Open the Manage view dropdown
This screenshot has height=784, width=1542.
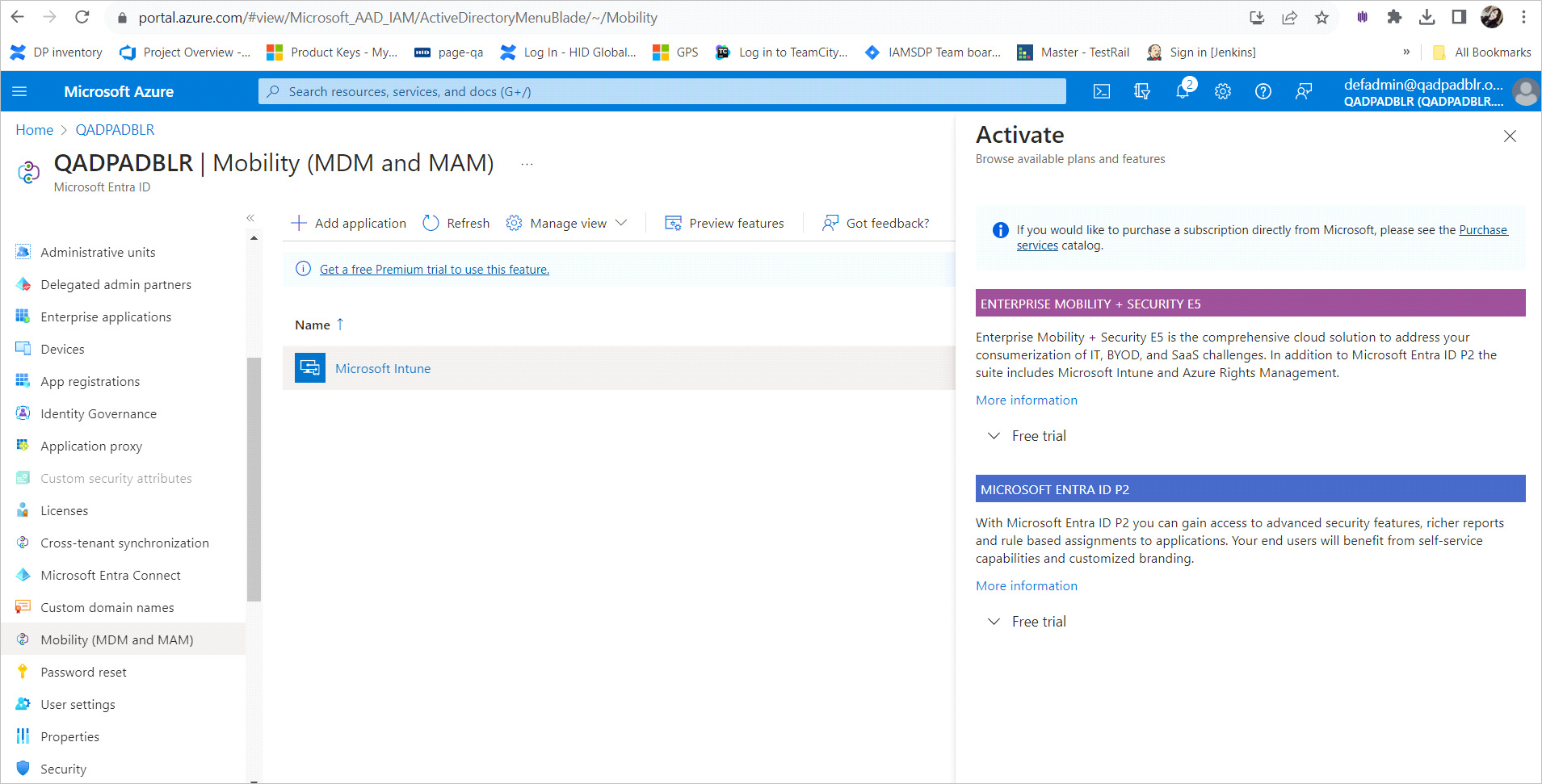pyautogui.click(x=566, y=223)
